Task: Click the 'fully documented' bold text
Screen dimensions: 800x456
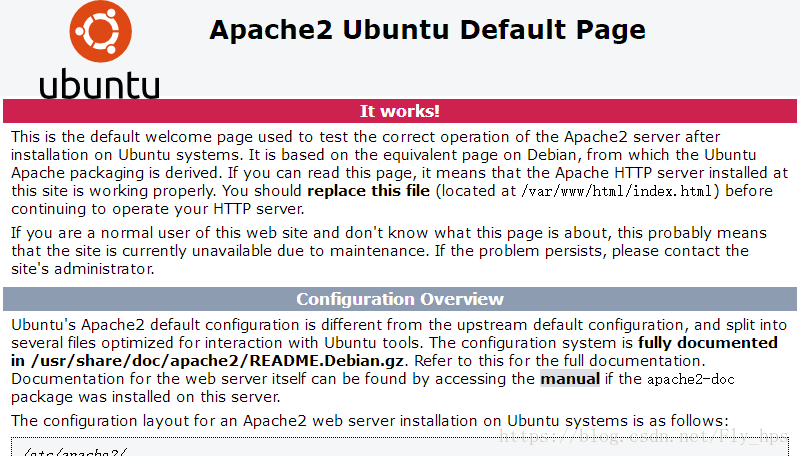Action: [708, 343]
